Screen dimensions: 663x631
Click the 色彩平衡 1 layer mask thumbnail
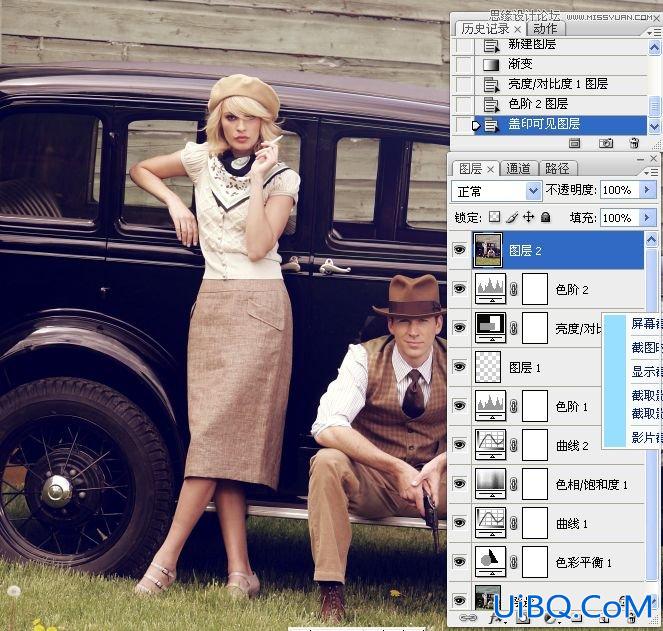[x=535, y=562]
